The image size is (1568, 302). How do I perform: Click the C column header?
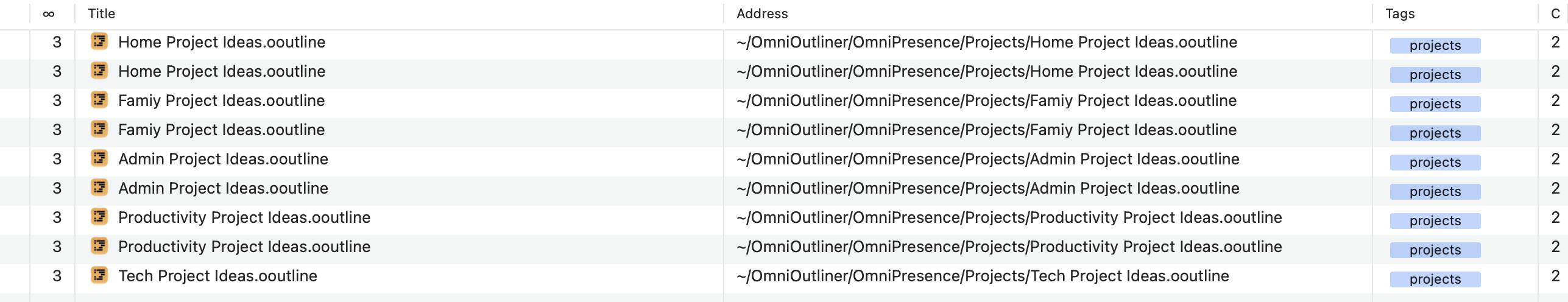pos(1555,13)
